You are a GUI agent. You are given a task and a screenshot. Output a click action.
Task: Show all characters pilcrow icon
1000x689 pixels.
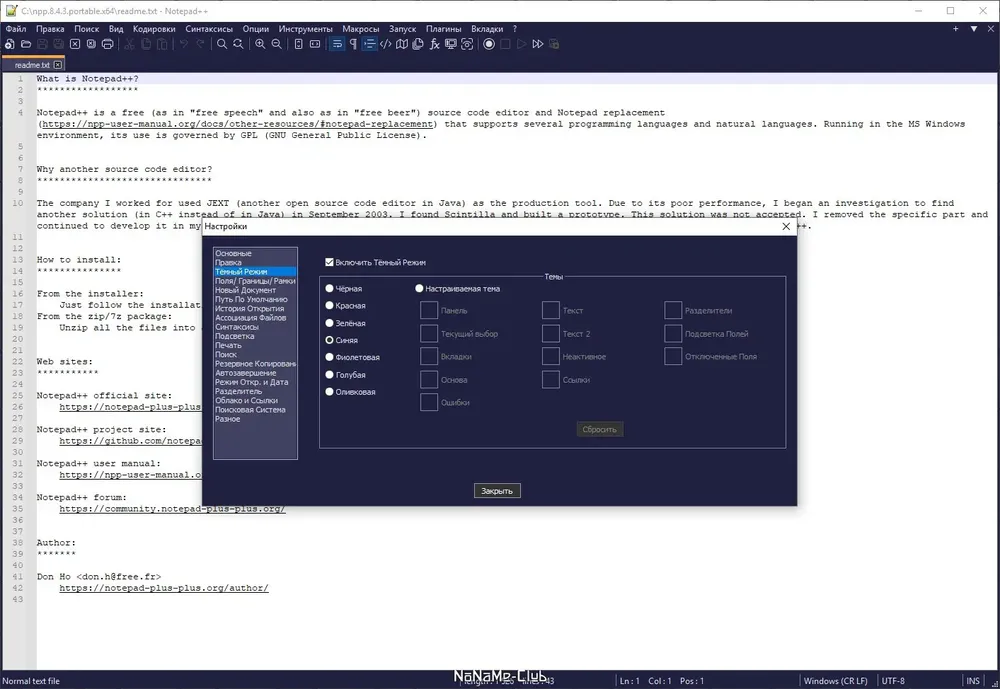tap(353, 44)
